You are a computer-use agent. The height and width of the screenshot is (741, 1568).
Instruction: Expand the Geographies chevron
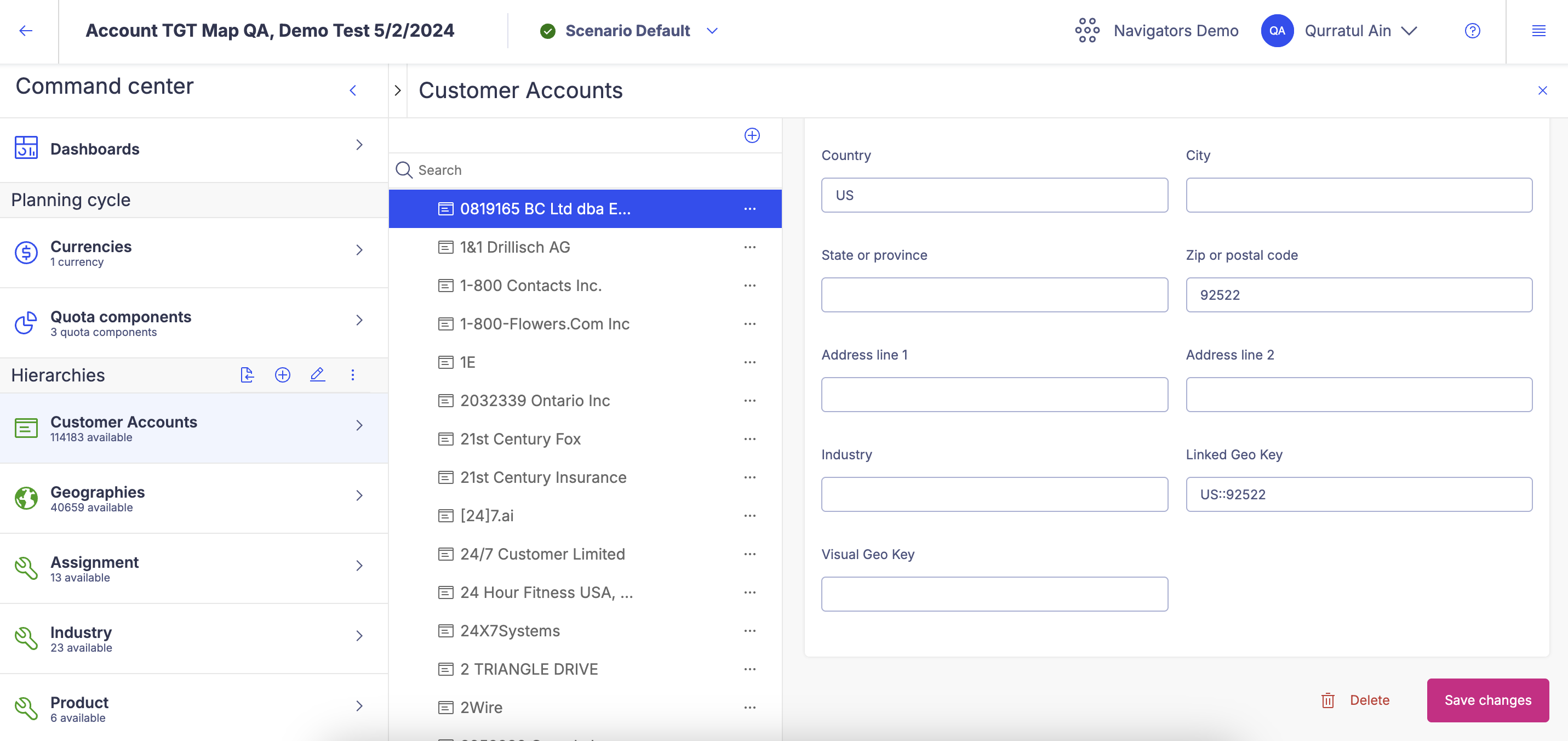tap(359, 495)
